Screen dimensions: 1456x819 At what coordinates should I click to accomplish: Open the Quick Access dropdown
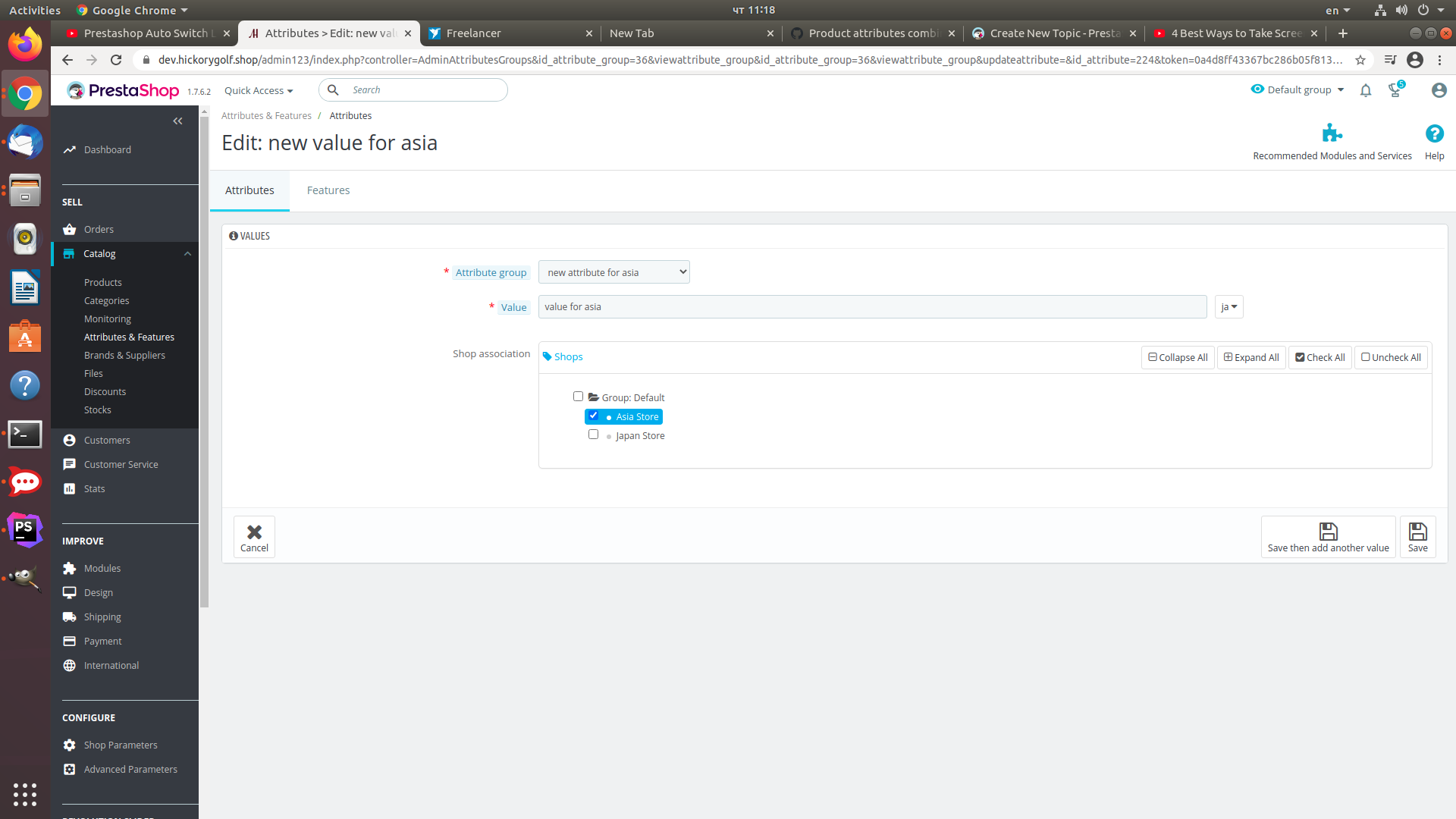pos(259,90)
